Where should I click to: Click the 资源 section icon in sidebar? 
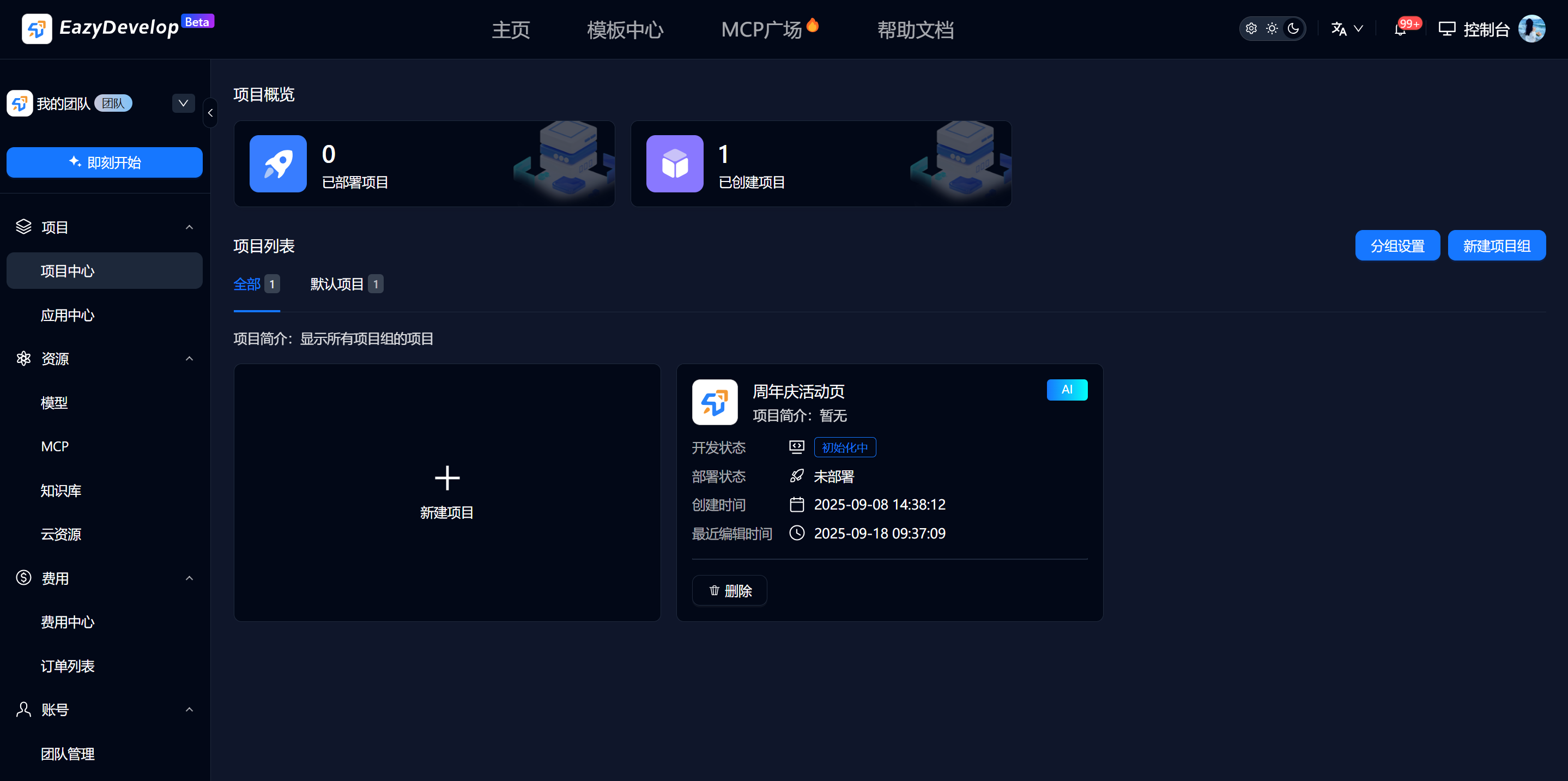coord(24,359)
